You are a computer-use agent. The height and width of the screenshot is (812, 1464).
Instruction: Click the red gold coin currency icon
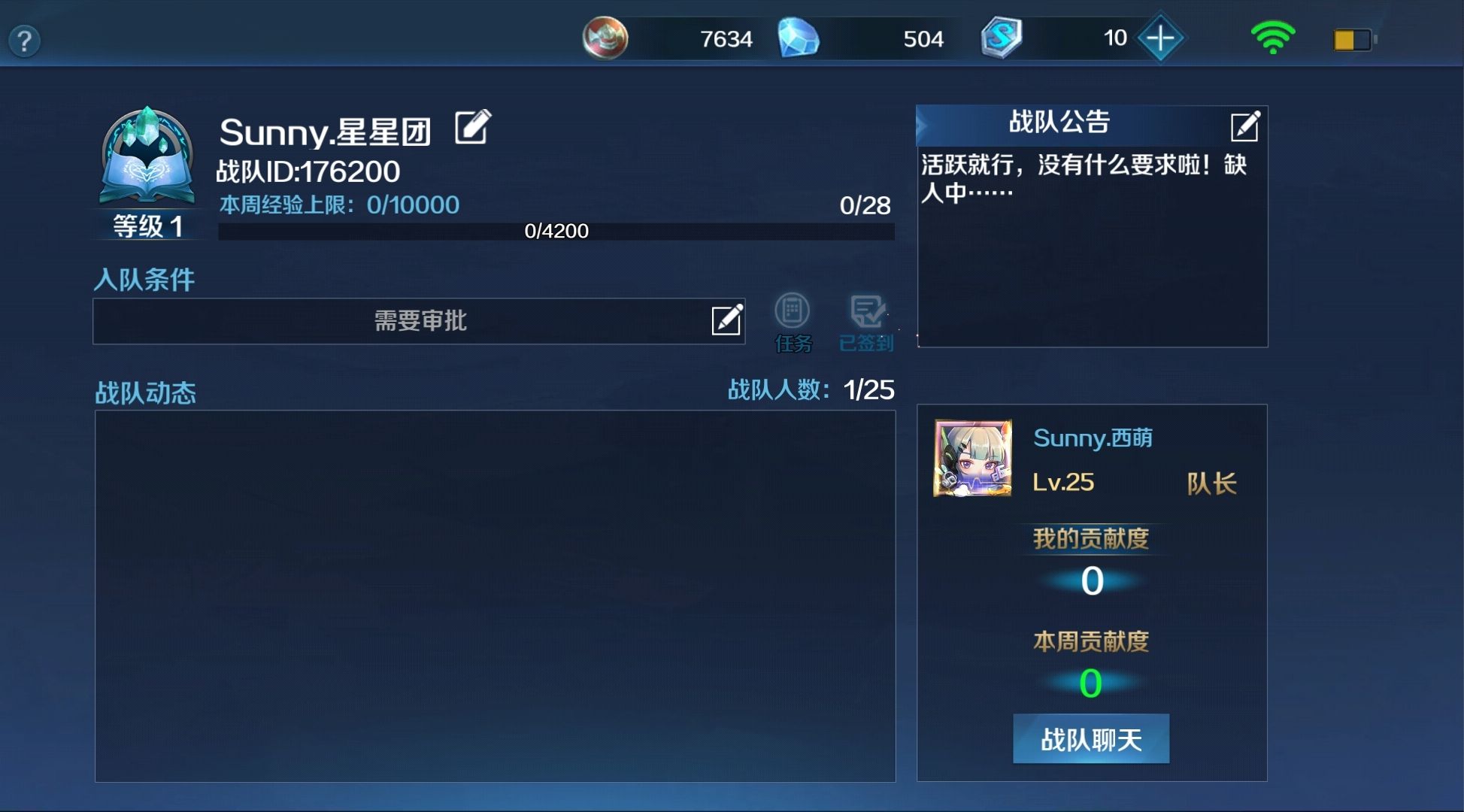(x=605, y=38)
